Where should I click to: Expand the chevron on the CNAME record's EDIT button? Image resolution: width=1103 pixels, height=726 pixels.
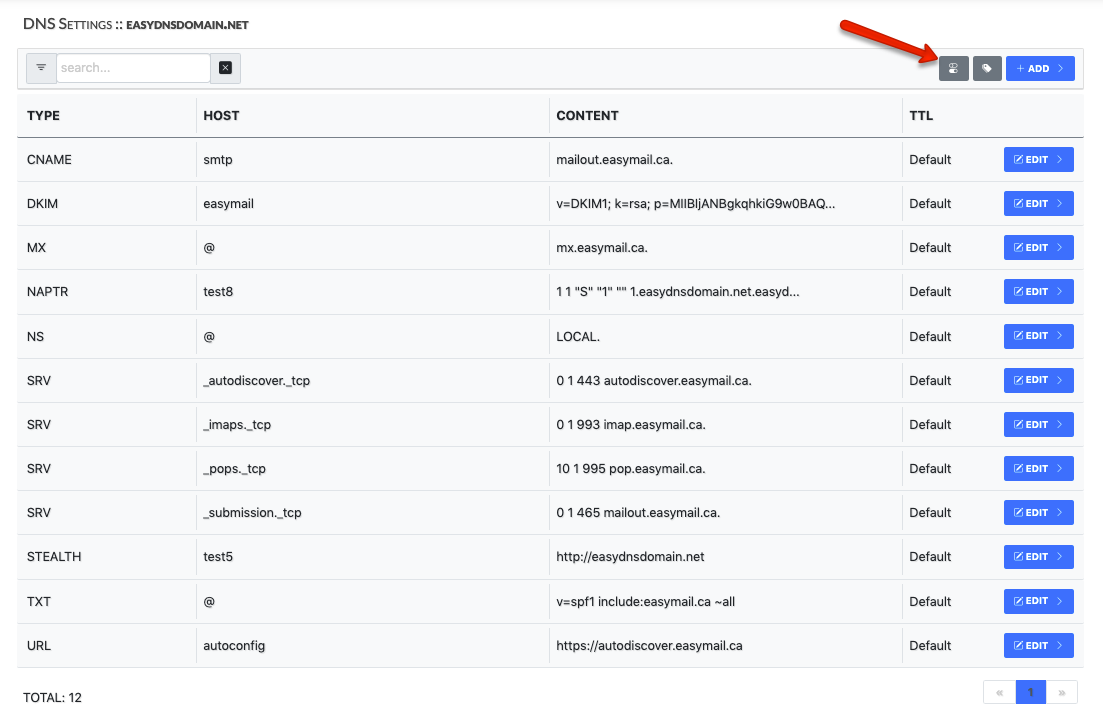pyautogui.click(x=1062, y=159)
